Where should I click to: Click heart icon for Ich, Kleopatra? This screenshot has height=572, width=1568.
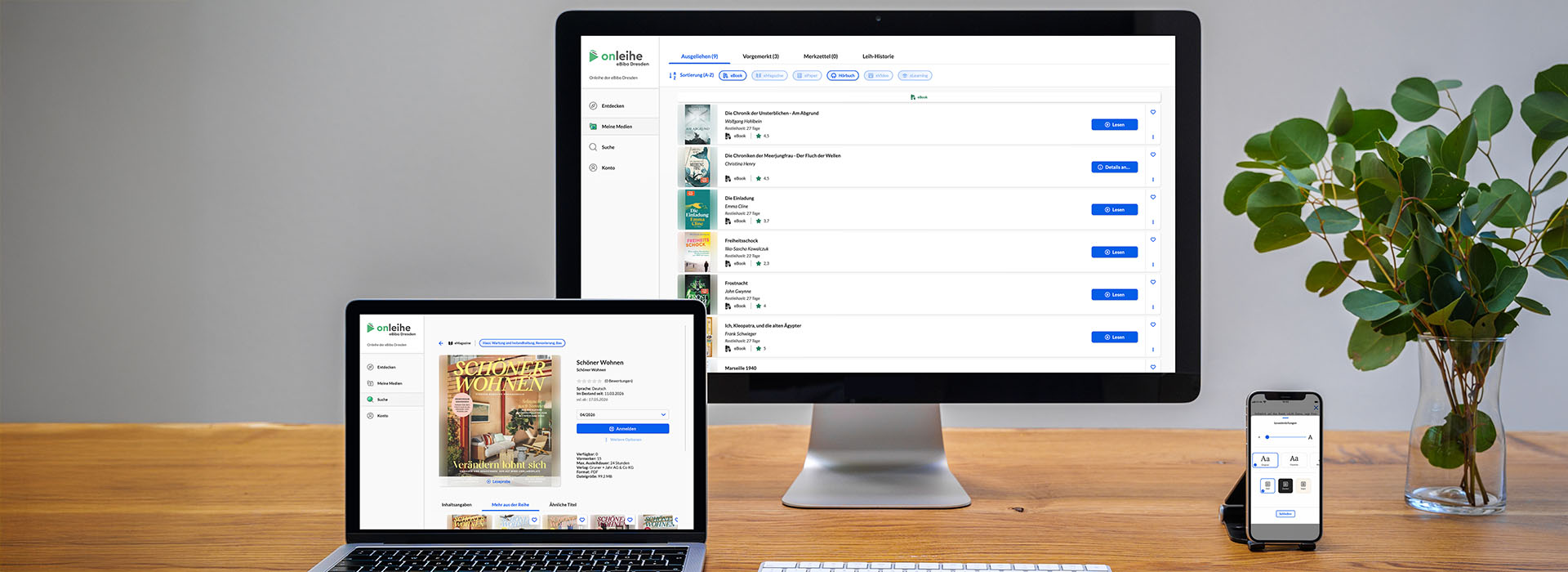pyautogui.click(x=1153, y=324)
